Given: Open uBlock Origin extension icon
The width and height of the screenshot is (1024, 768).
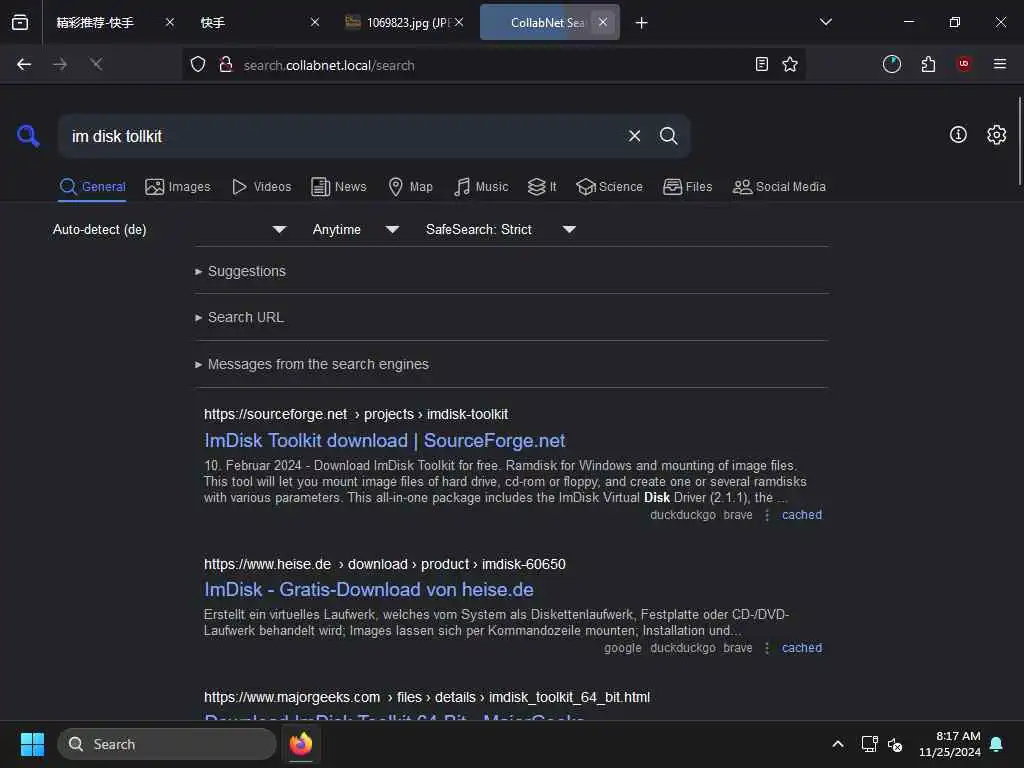Looking at the screenshot, I should point(964,64).
